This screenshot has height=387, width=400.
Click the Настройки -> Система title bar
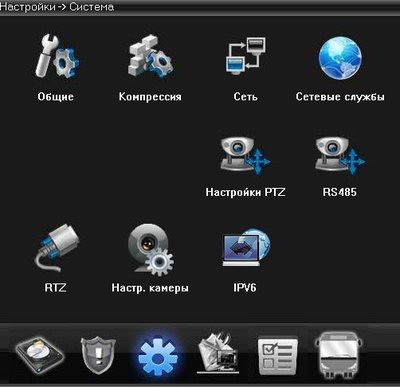tap(200, 7)
